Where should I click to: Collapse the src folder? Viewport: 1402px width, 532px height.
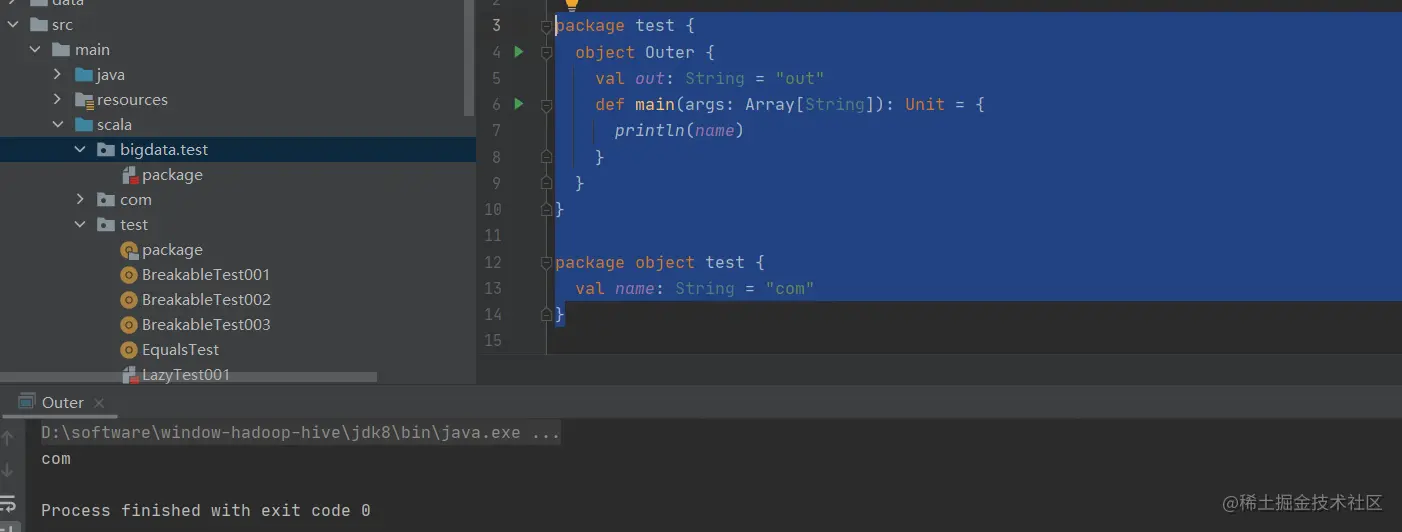(13, 25)
